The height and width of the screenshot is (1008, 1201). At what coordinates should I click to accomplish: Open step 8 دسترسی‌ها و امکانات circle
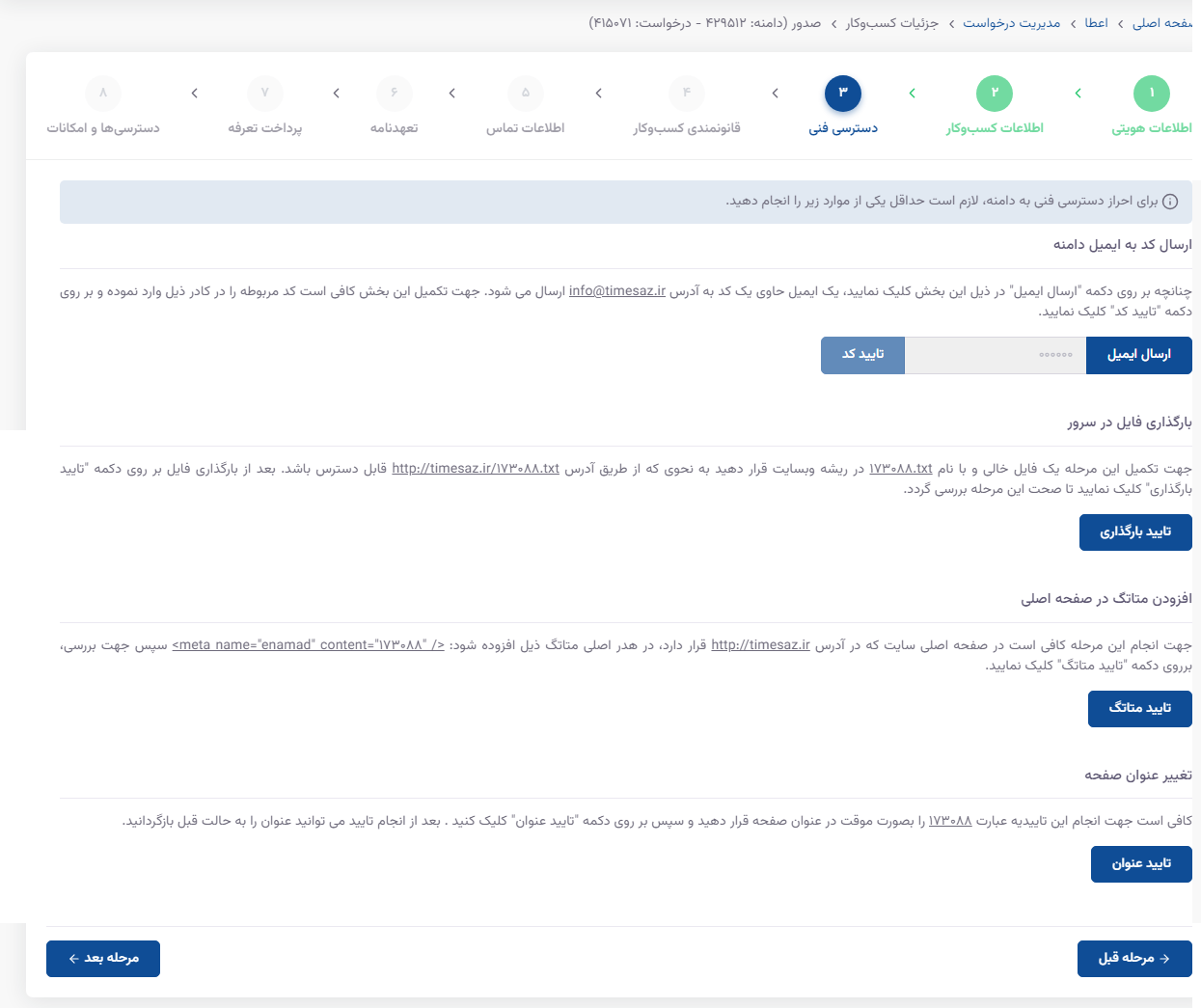tap(103, 94)
